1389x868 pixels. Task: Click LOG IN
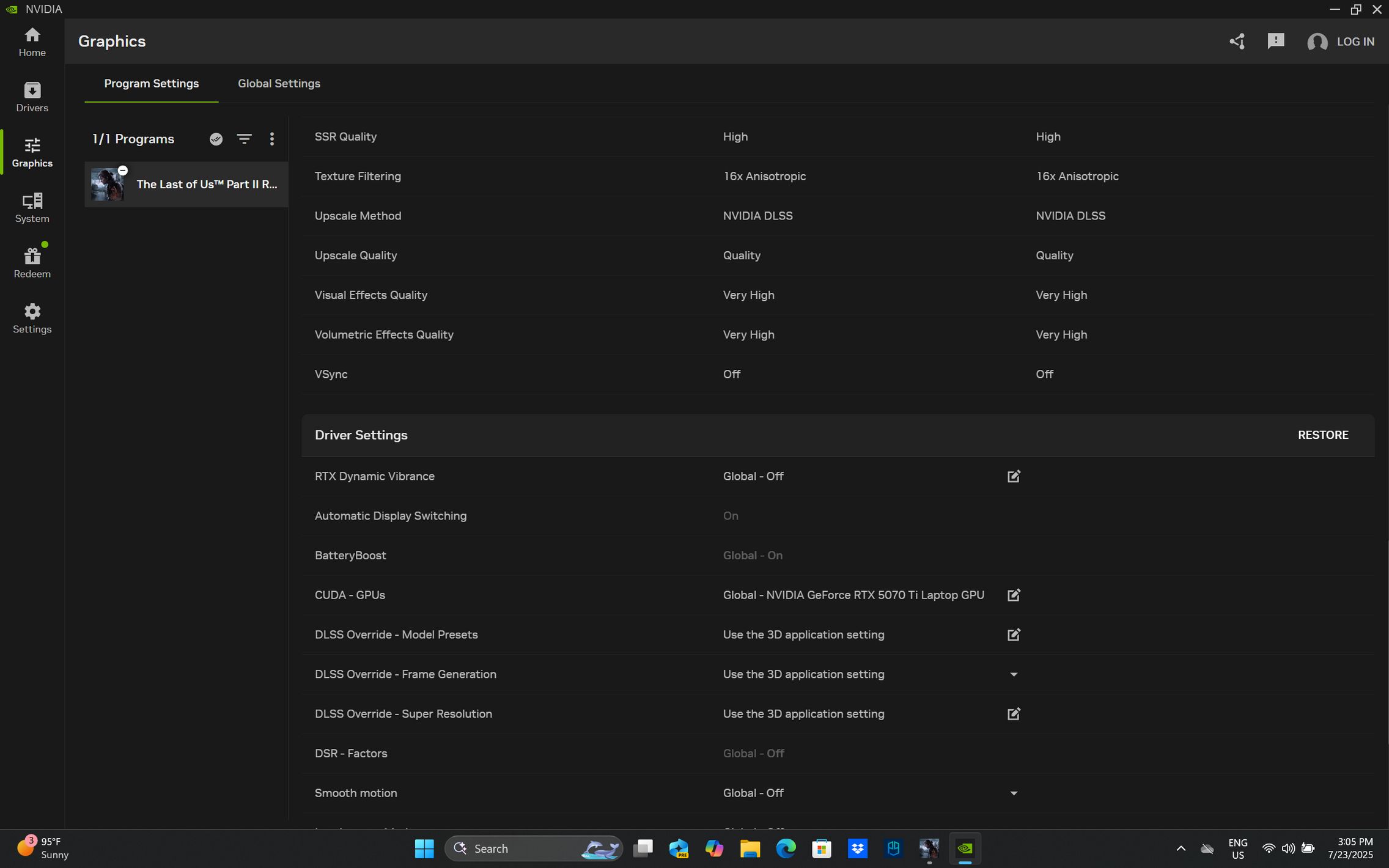[x=1355, y=42]
